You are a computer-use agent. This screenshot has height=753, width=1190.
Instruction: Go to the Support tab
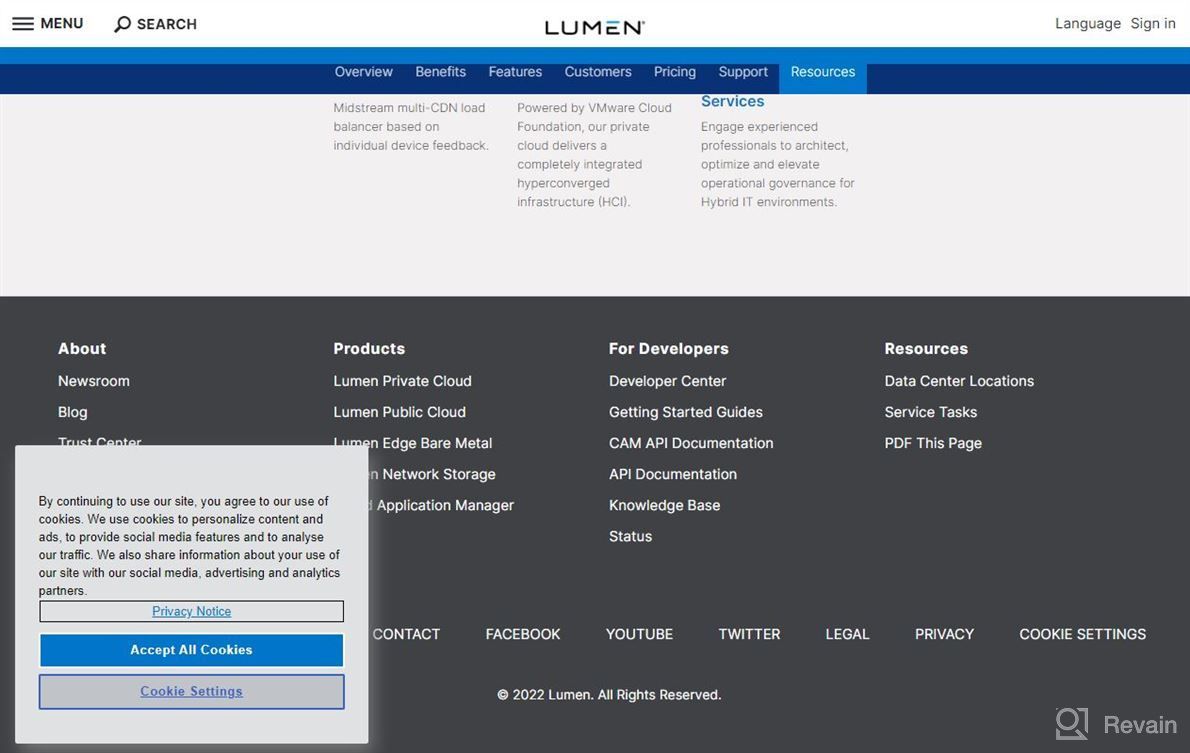point(743,72)
